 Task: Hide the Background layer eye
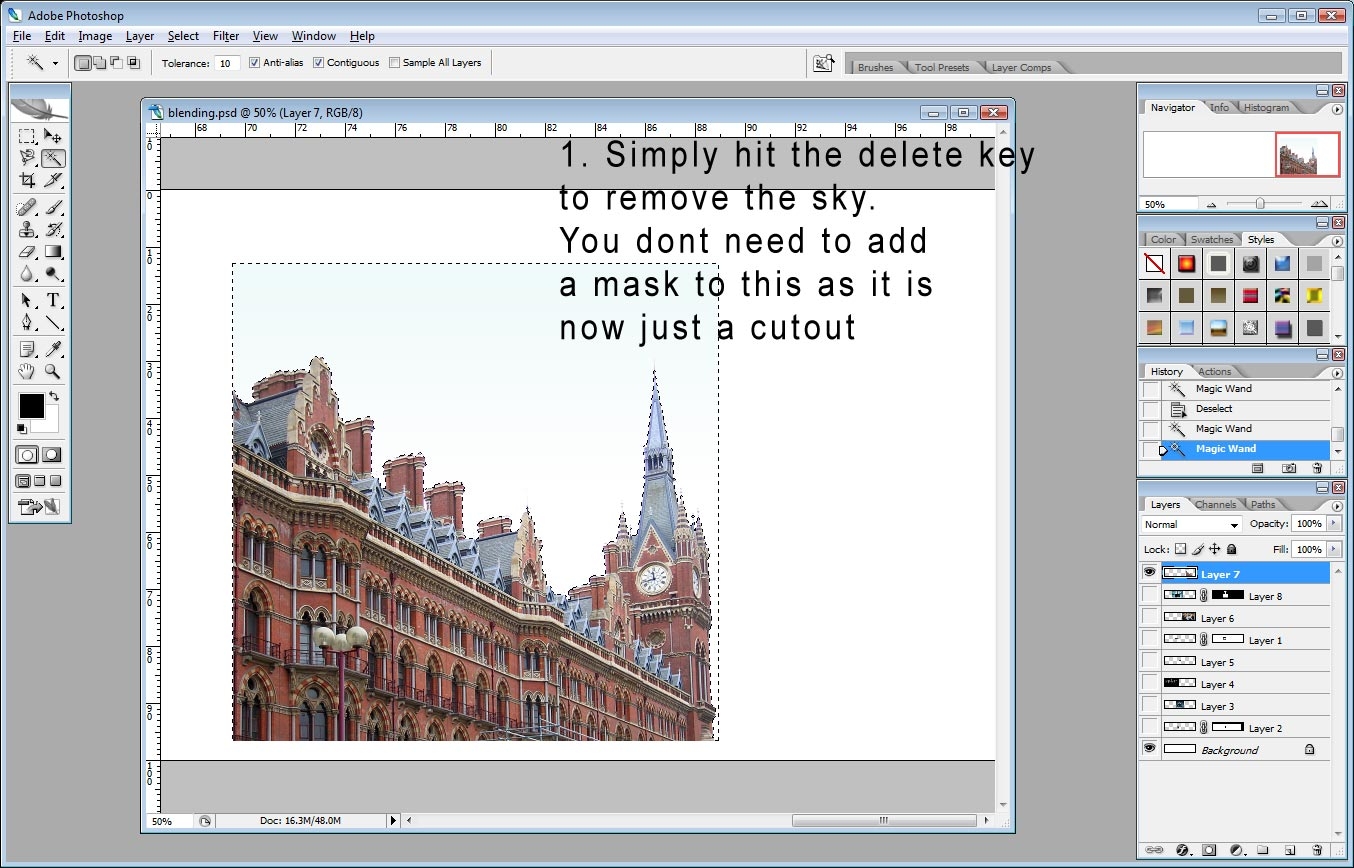point(1150,749)
